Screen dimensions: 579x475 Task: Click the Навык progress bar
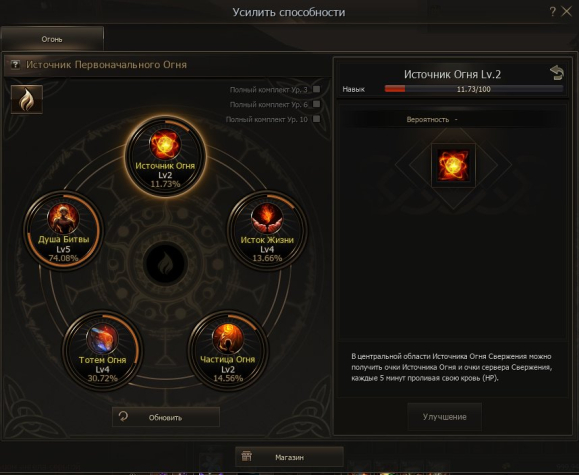474,89
